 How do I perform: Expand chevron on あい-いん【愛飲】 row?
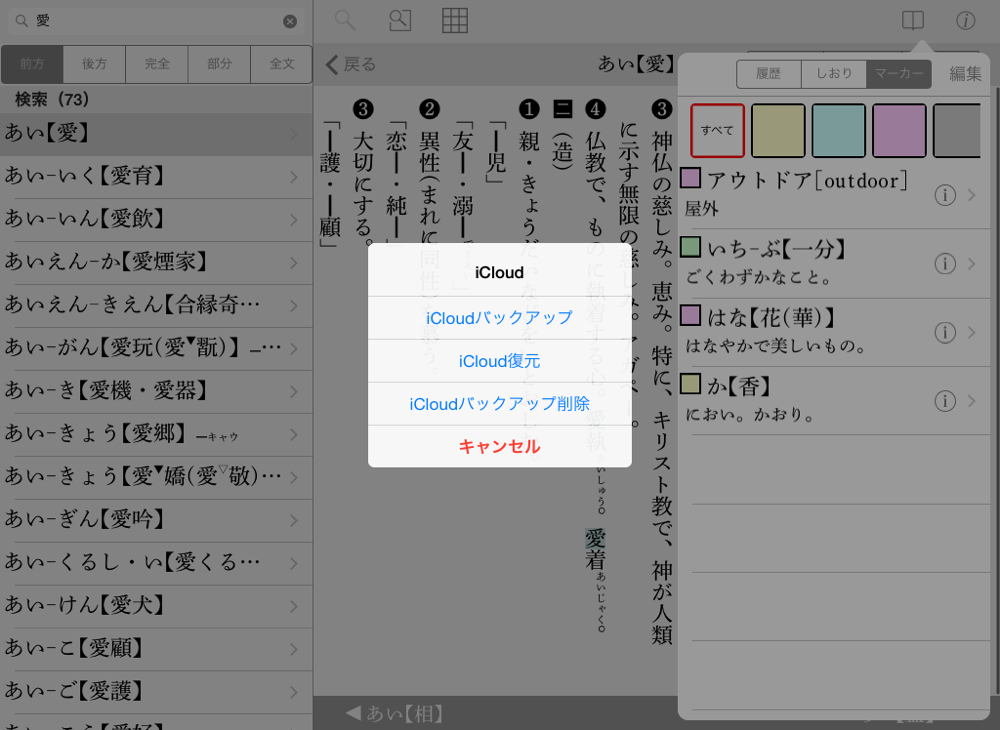(x=294, y=220)
